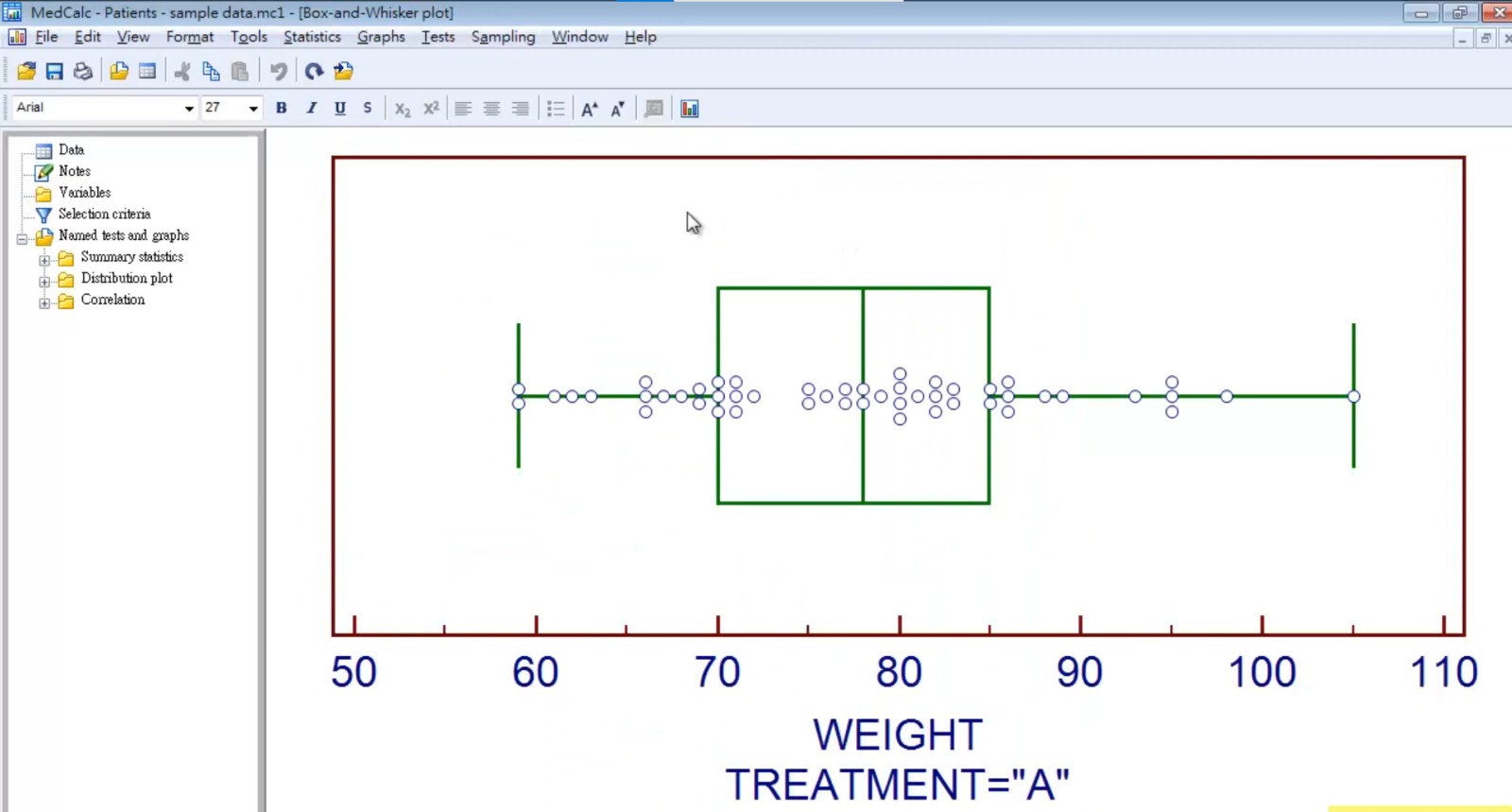Viewport: 1512px width, 812px height.
Task: Open the Statistics menu
Action: [x=312, y=37]
